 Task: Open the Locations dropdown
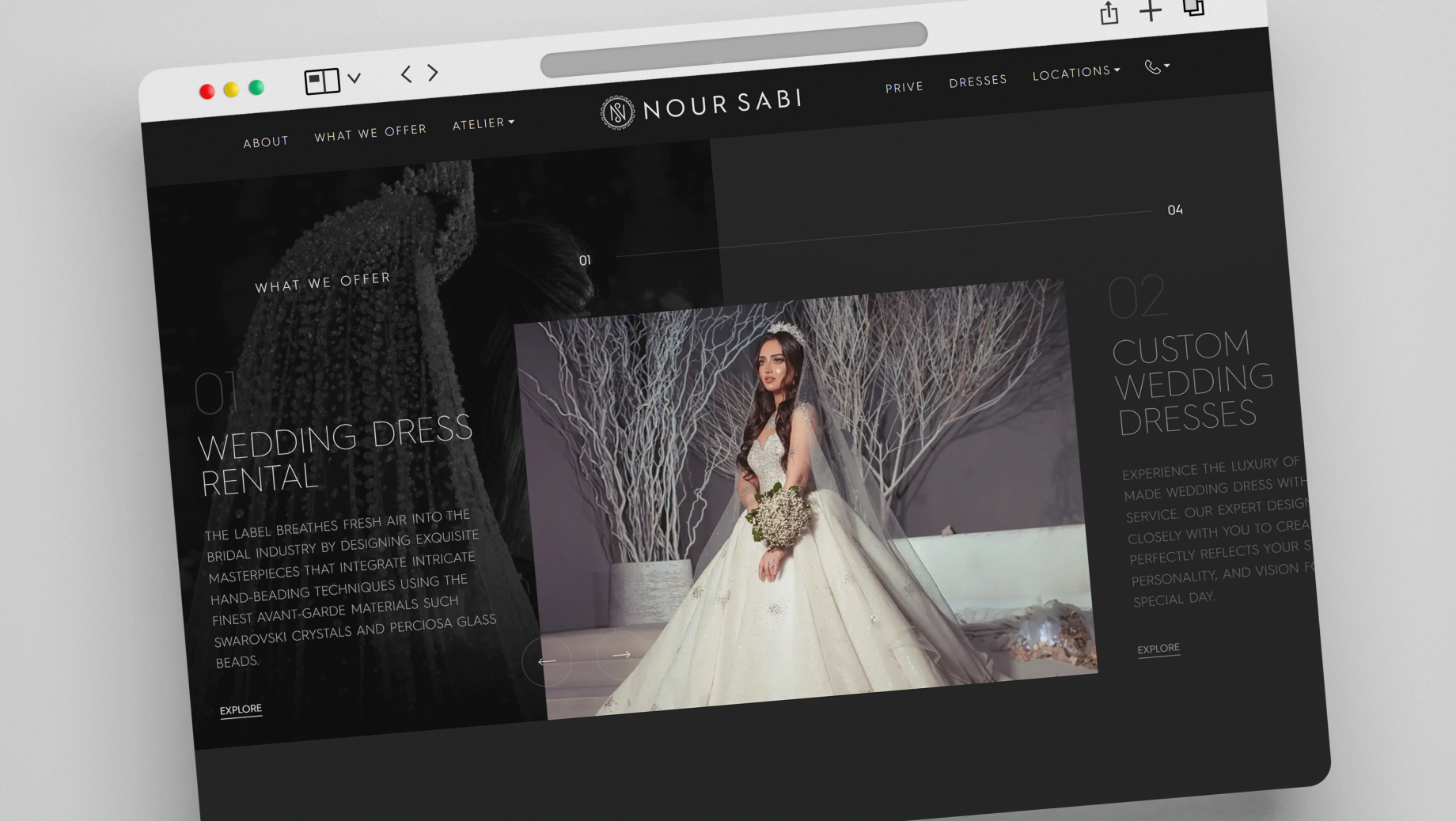pyautogui.click(x=1075, y=73)
